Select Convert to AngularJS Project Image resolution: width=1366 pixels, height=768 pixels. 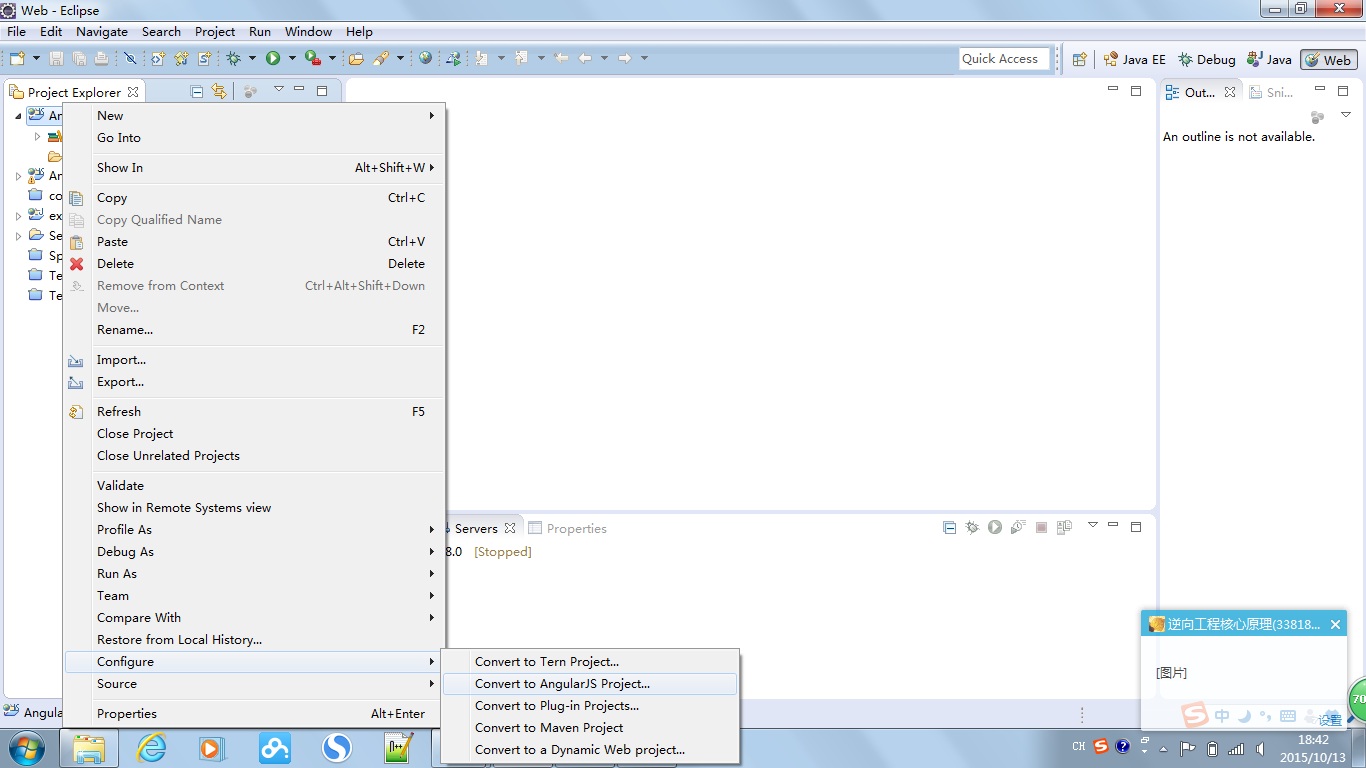tap(590, 684)
